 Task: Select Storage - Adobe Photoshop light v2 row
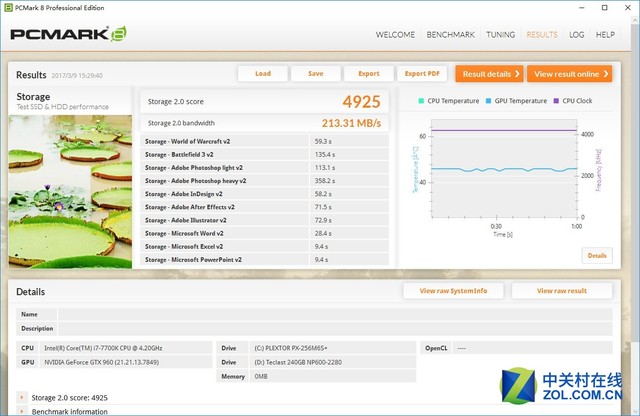264,167
